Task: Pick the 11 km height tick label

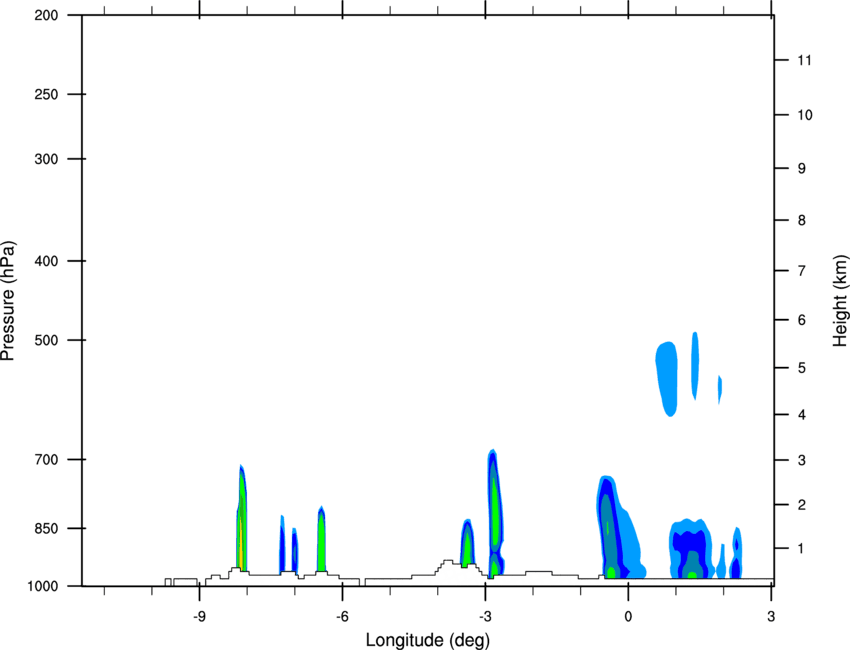Action: point(805,60)
